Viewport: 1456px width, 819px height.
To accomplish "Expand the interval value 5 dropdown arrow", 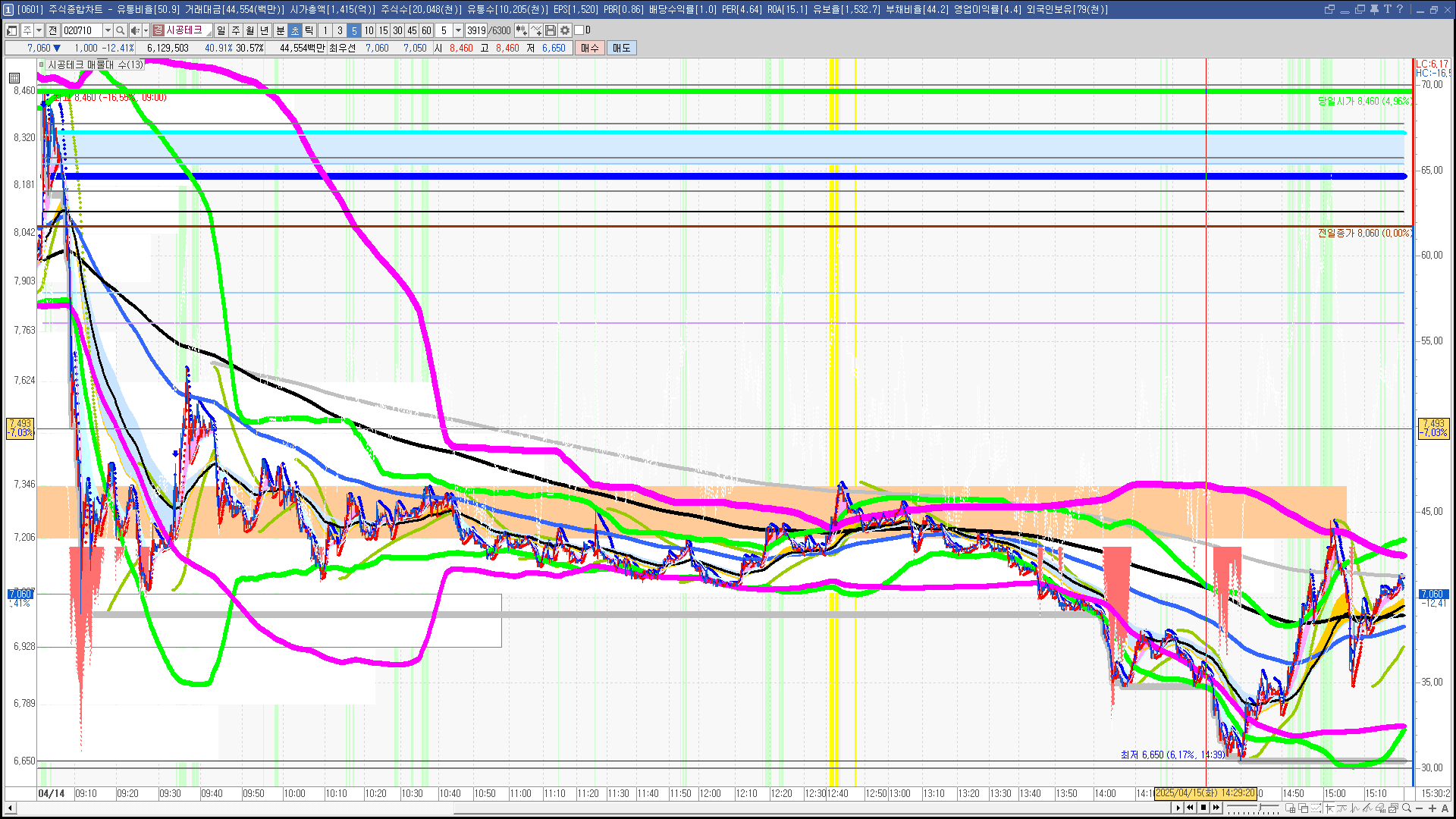I will (458, 30).
